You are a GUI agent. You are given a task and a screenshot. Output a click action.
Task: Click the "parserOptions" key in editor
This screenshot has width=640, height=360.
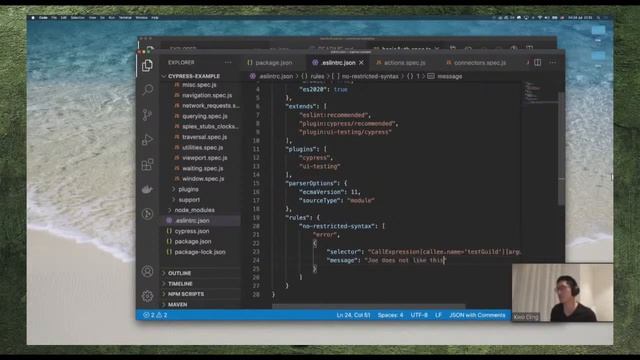(x=312, y=183)
